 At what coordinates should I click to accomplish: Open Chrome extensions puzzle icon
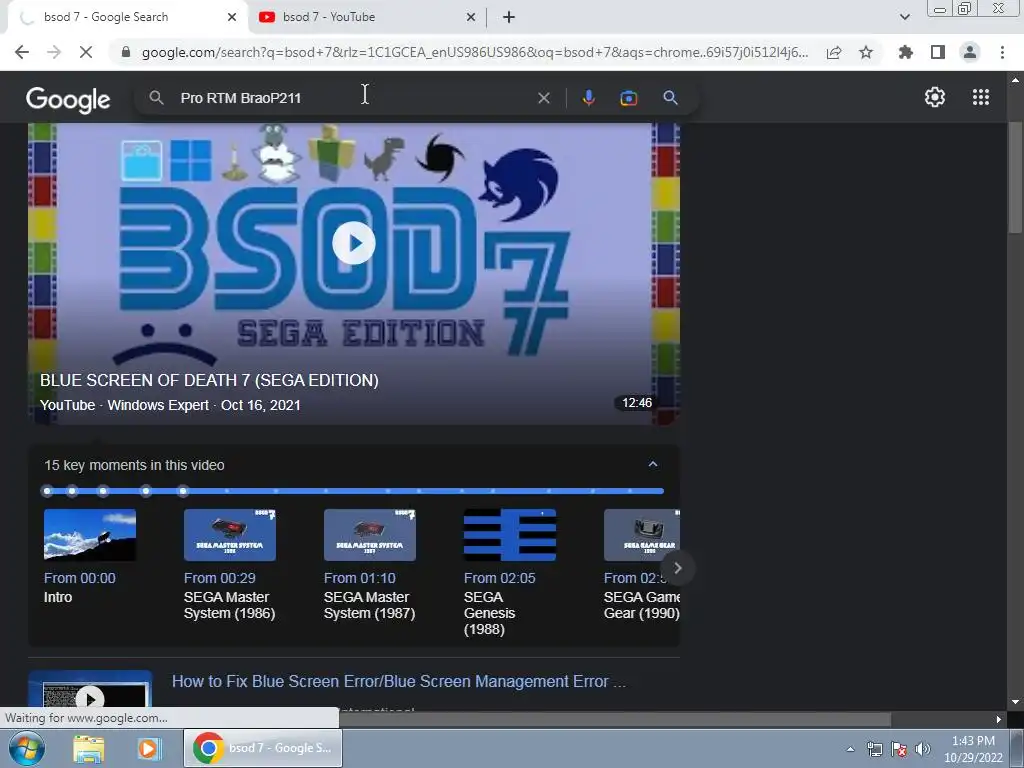tap(906, 52)
